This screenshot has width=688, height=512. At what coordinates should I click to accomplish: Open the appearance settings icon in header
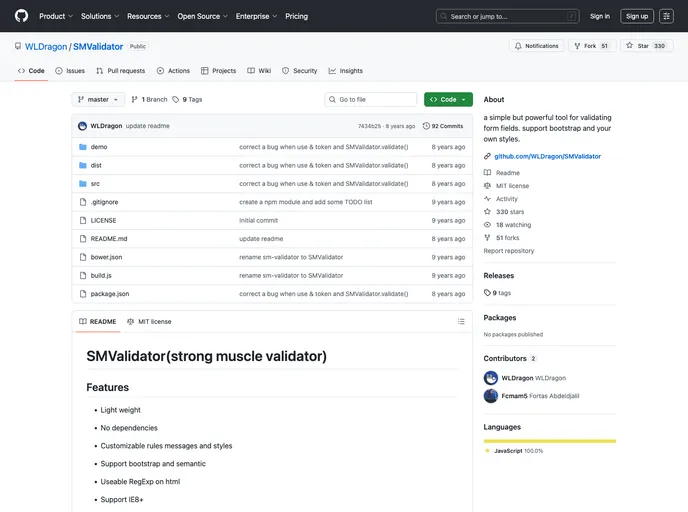point(666,16)
